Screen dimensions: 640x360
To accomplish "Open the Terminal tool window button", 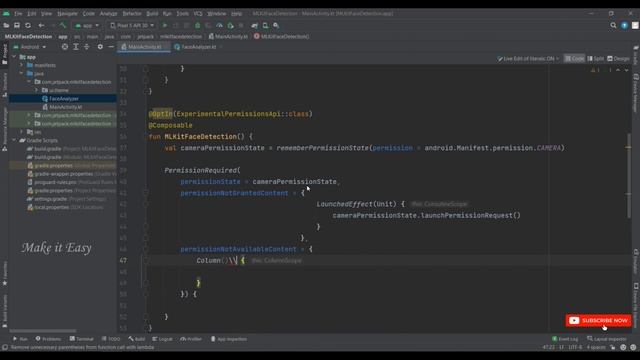I will (x=82, y=339).
